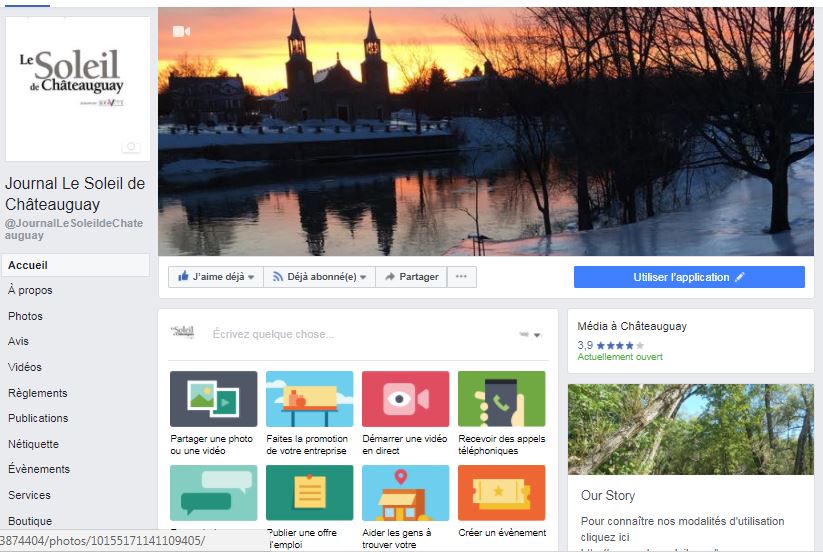Viewport: 823px width, 552px height.
Task: Click the Receive phone calls tile
Action: coord(502,399)
